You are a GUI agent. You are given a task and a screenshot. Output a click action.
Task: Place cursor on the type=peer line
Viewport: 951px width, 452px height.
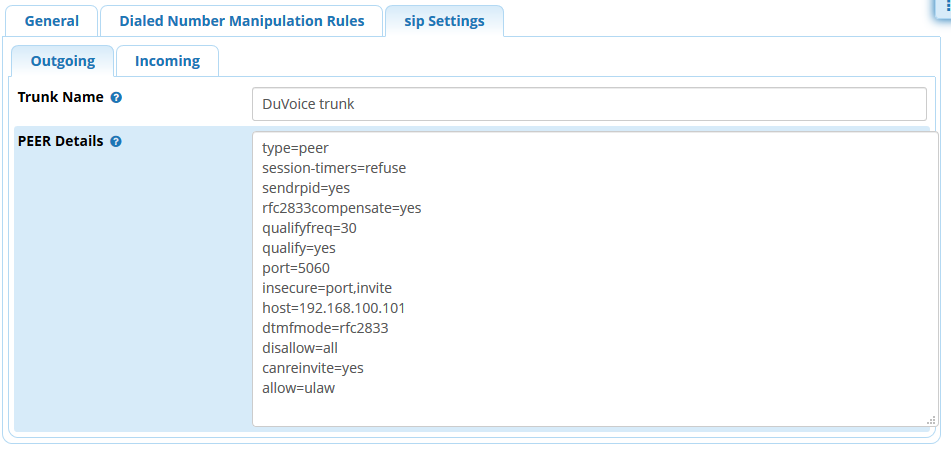point(295,148)
